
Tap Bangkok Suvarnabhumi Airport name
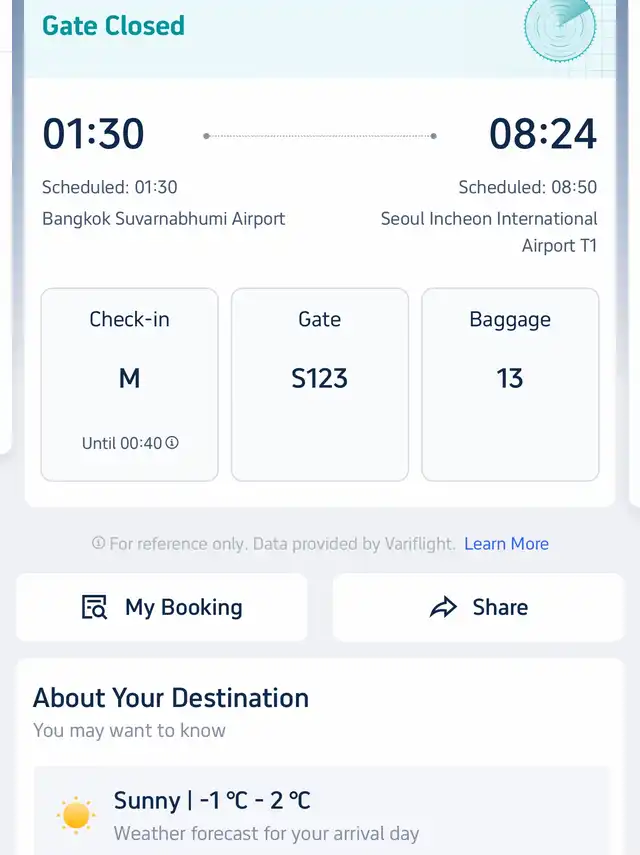pyautogui.click(x=163, y=218)
